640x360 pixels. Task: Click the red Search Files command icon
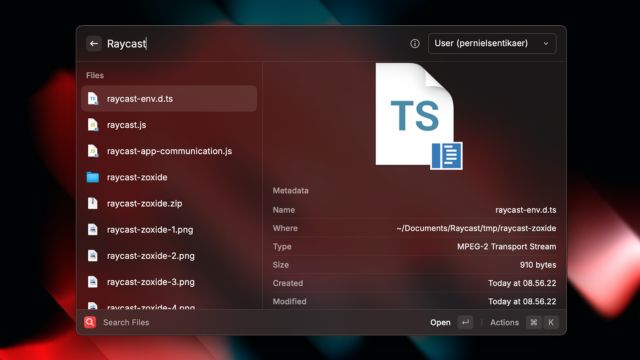(90, 322)
